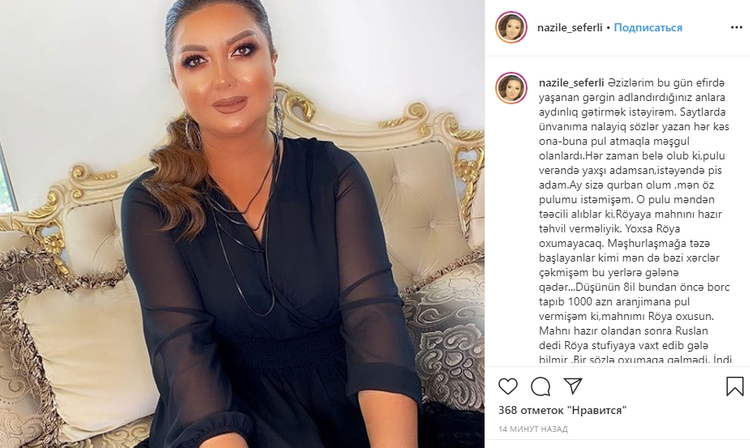
Task: View the 368 отметок "Нравится" likes list
Action: pyautogui.click(x=562, y=410)
